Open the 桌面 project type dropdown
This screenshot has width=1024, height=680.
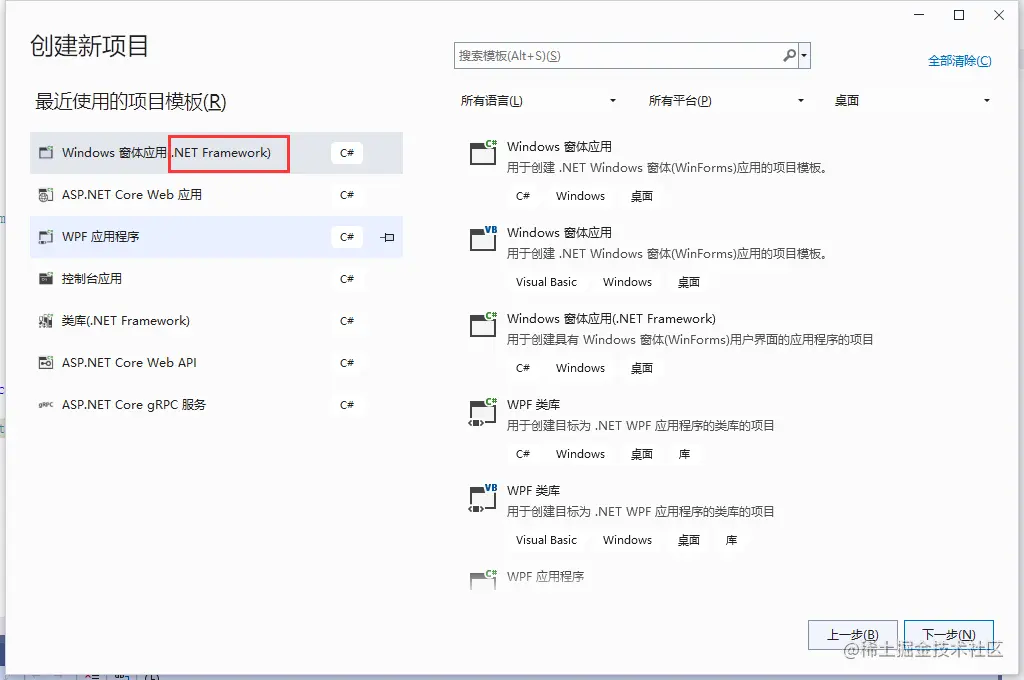[912, 101]
